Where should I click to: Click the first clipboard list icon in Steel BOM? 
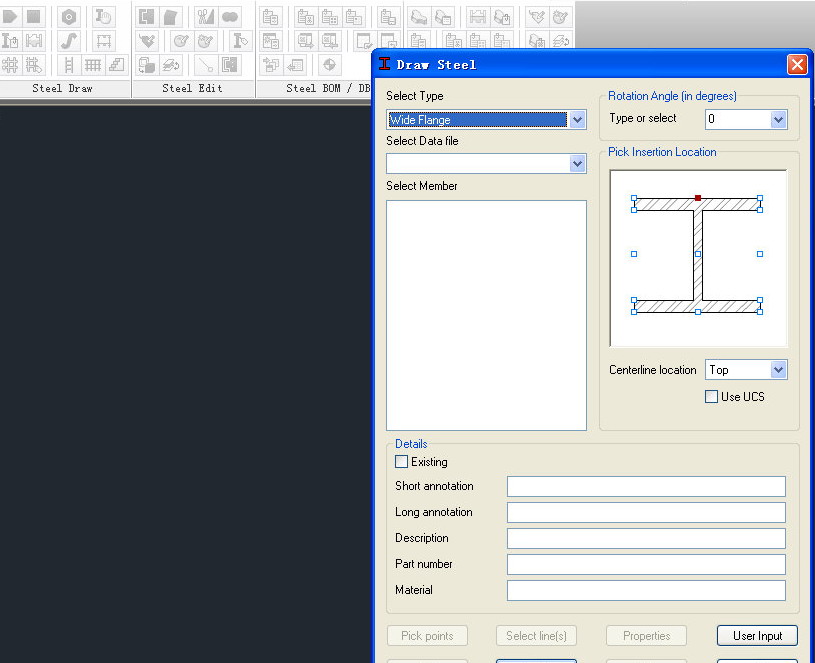(x=270, y=17)
